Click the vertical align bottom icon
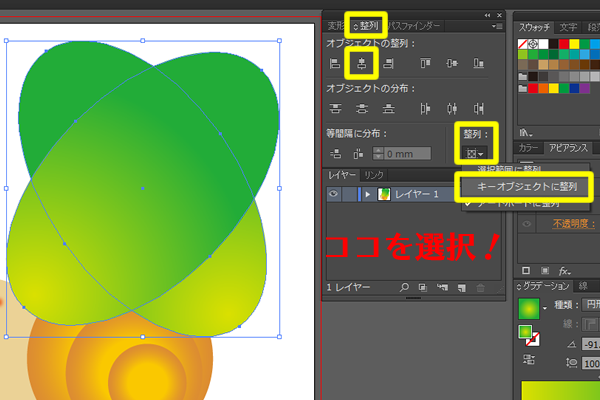 click(x=479, y=64)
